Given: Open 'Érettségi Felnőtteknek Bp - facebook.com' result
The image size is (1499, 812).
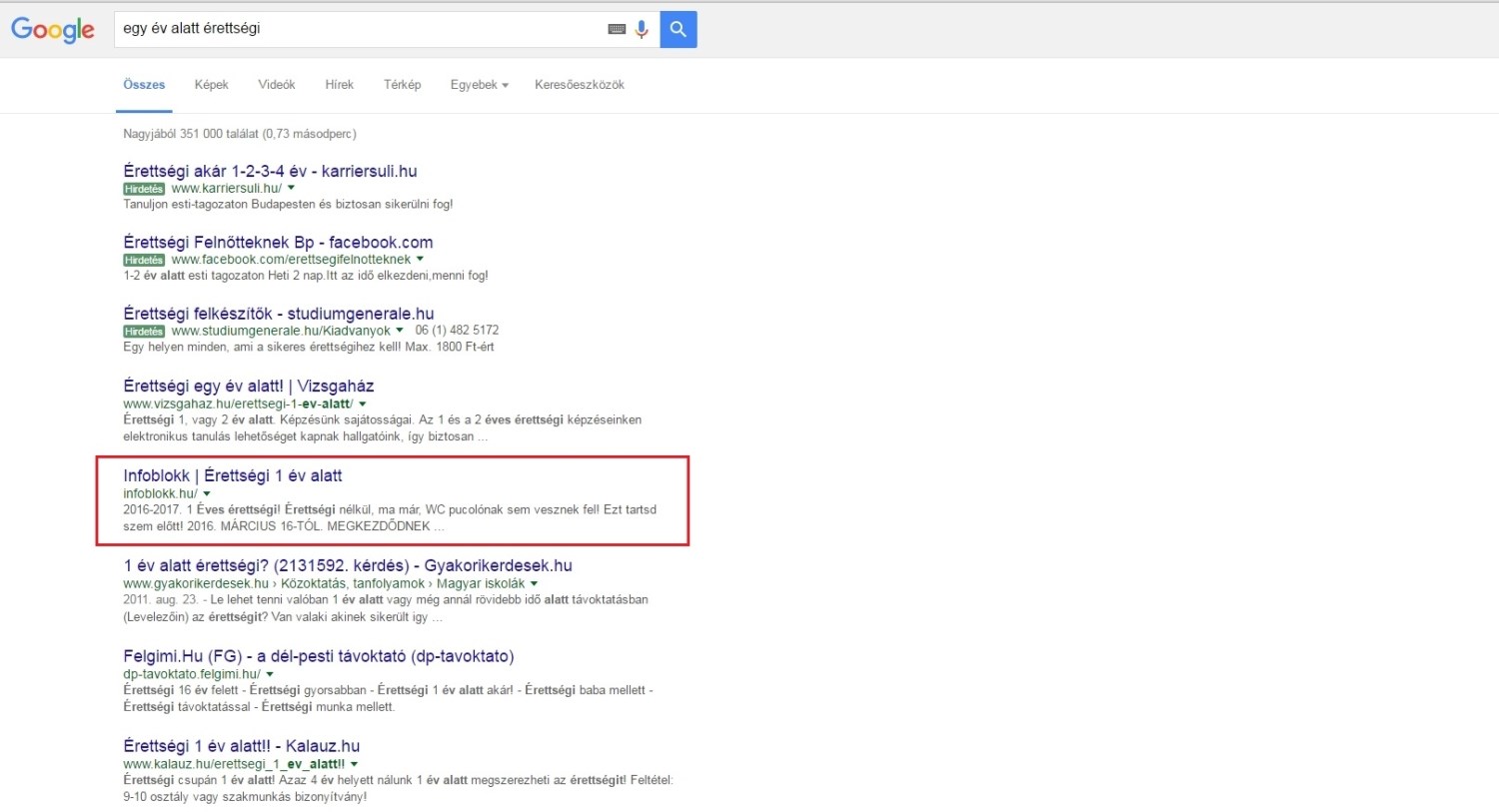Looking at the screenshot, I should point(278,242).
